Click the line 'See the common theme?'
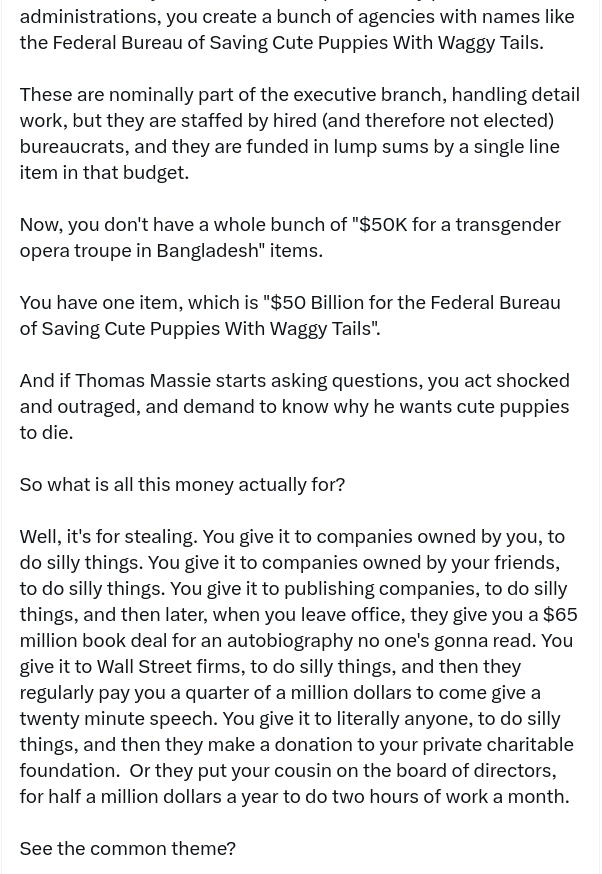 pos(127,848)
